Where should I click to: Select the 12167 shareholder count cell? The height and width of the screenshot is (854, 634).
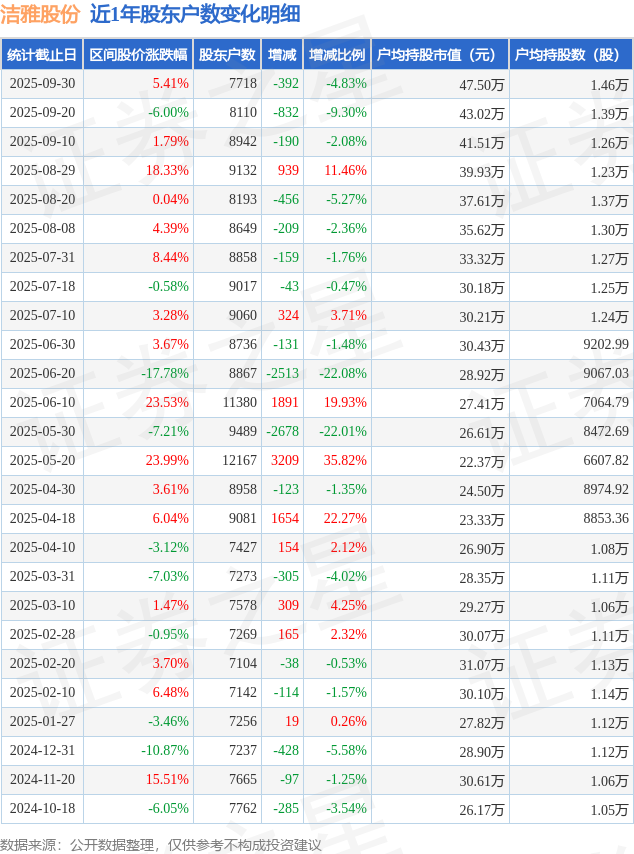point(239,461)
